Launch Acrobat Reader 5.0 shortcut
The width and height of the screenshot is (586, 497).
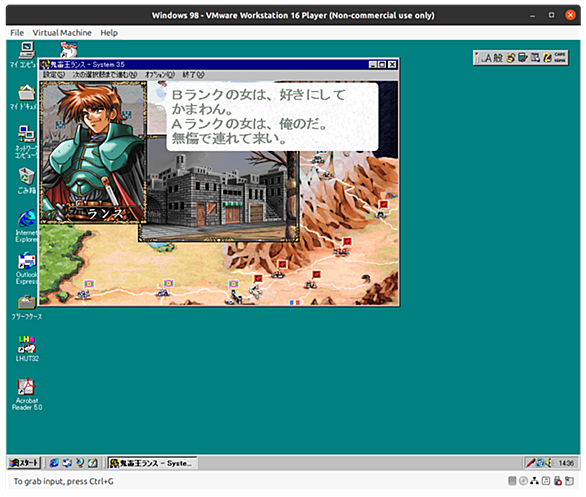27,387
